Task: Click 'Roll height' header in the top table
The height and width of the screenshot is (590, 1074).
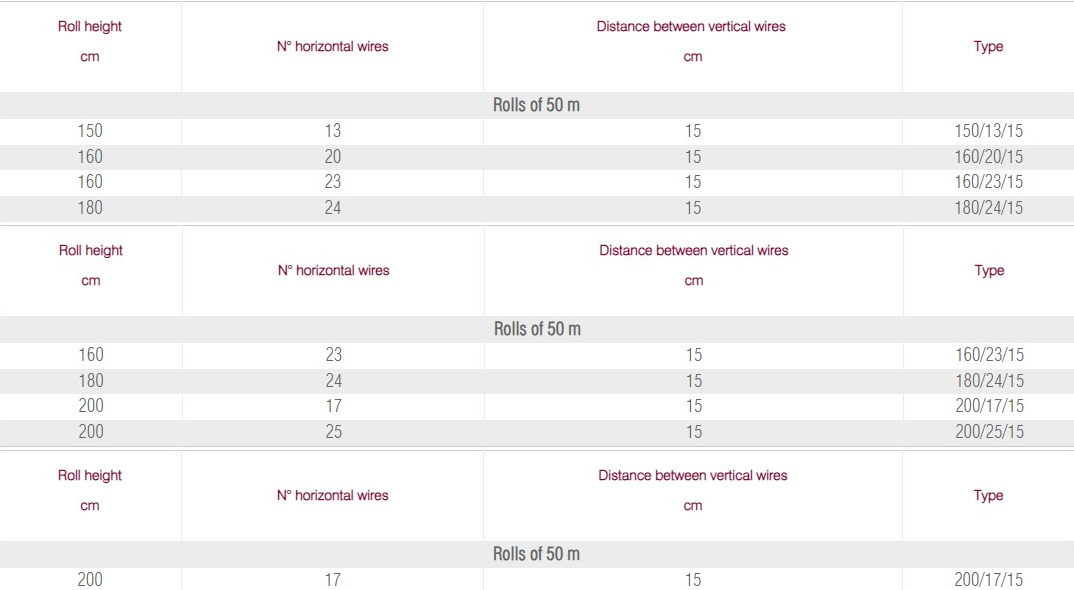Action: (x=90, y=27)
